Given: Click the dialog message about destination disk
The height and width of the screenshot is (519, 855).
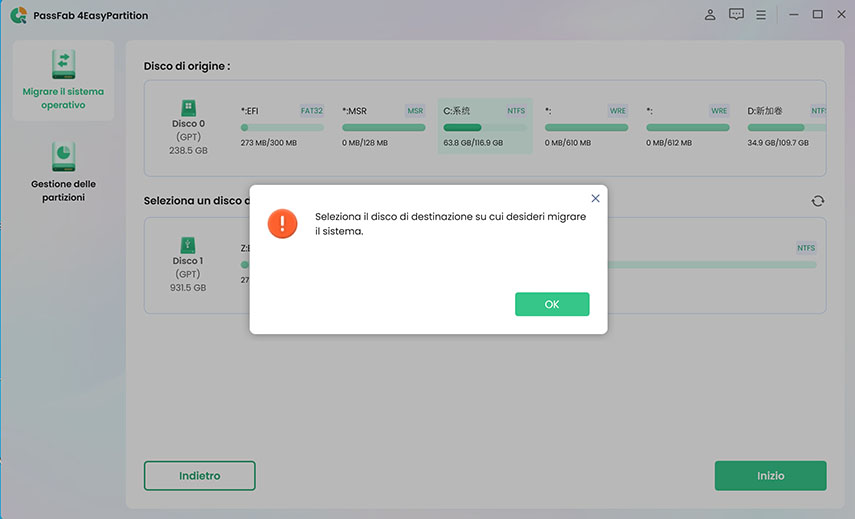Looking at the screenshot, I should [450, 224].
